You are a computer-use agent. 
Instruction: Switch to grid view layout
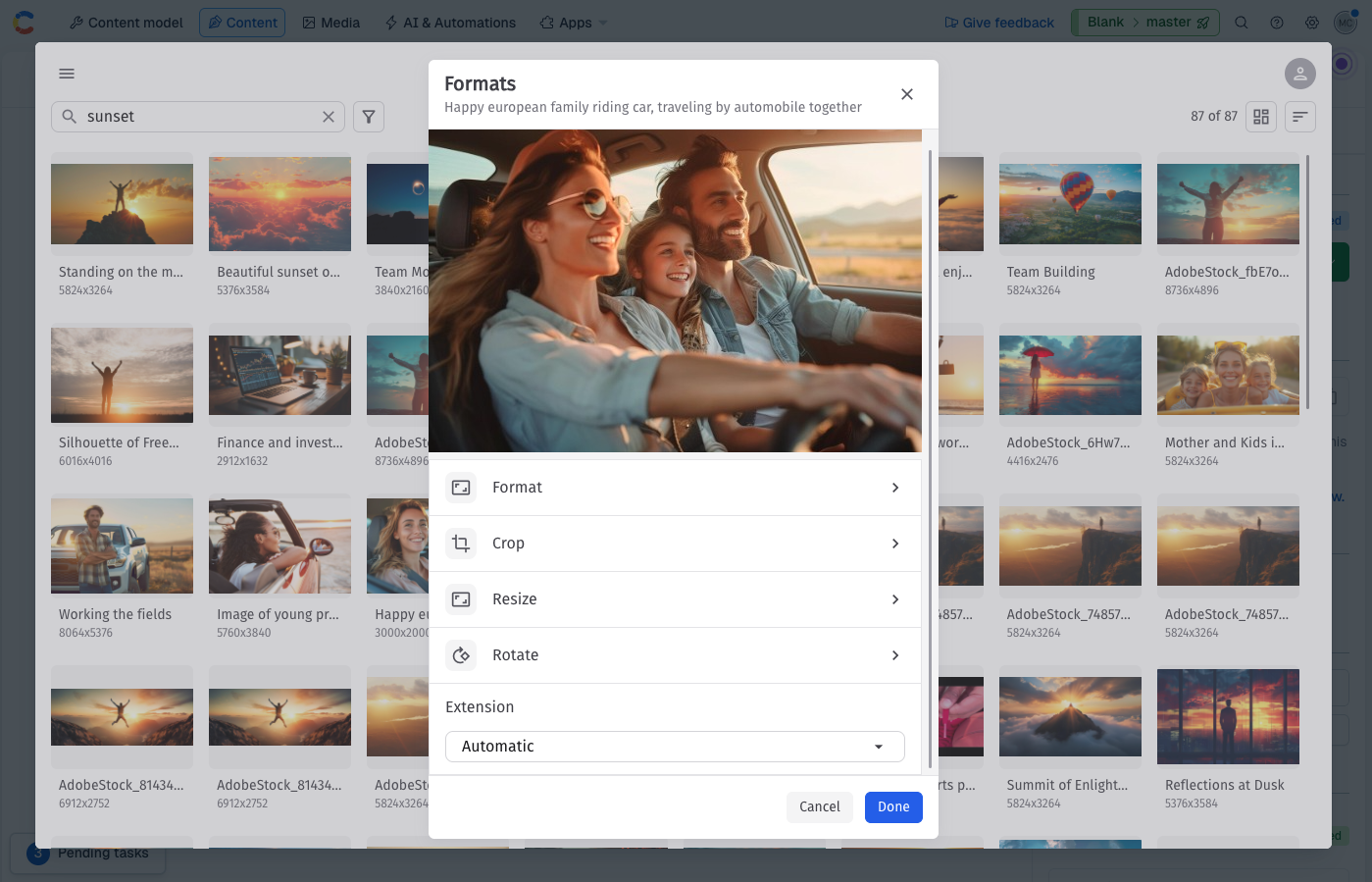pos(1261,117)
